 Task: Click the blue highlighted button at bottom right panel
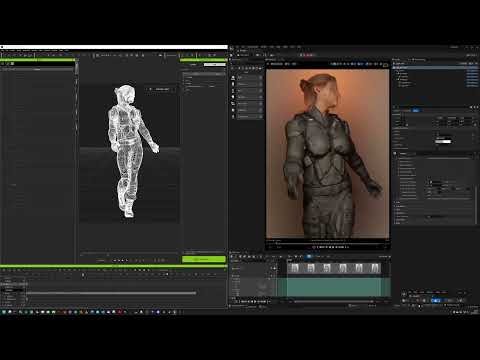coord(436,300)
